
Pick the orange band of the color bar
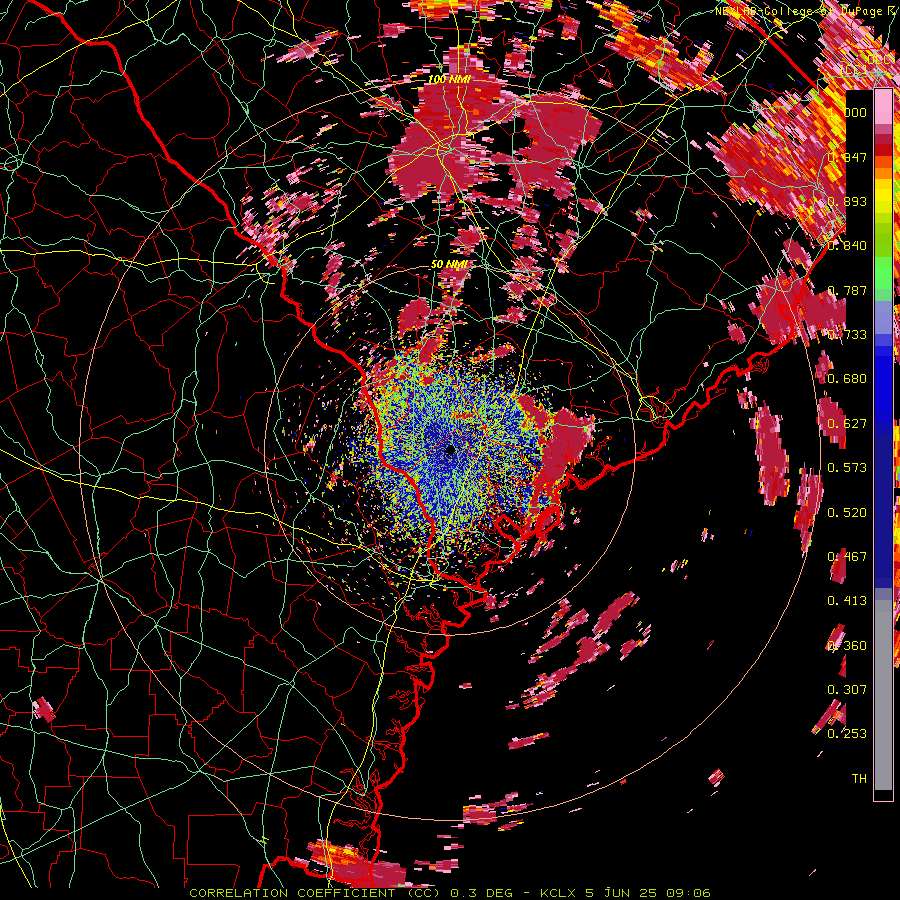(883, 172)
